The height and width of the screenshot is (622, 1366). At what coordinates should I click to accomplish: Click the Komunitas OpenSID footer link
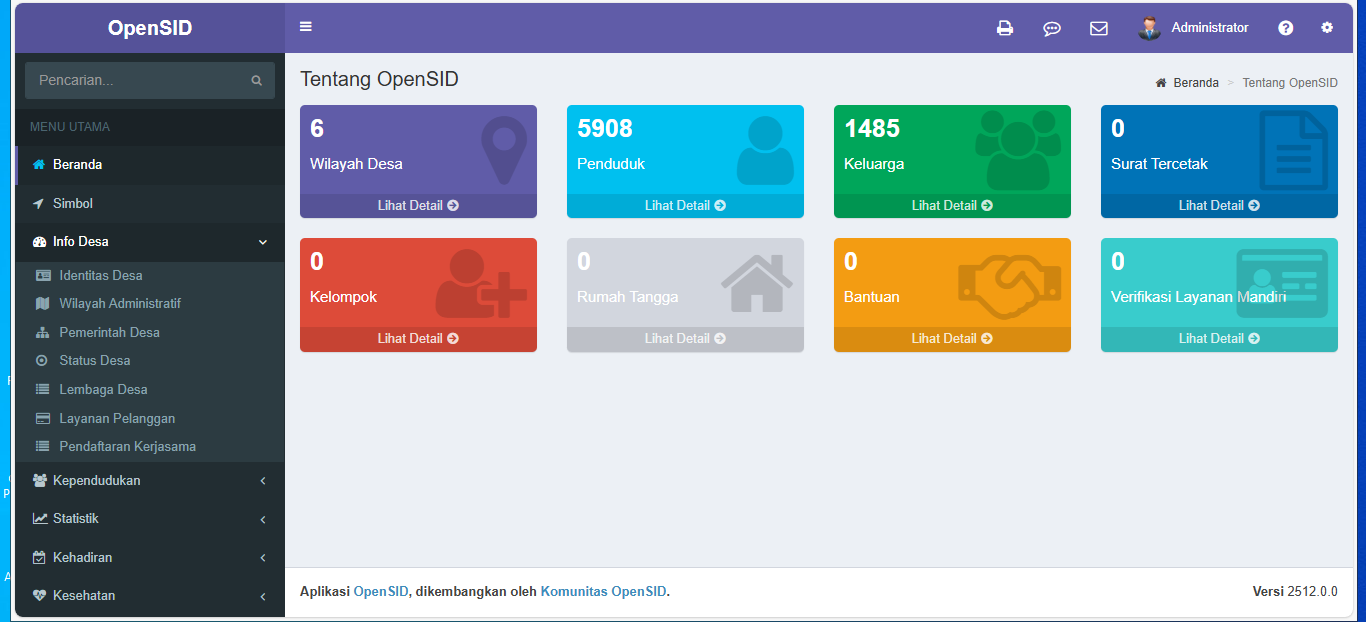[x=603, y=591]
